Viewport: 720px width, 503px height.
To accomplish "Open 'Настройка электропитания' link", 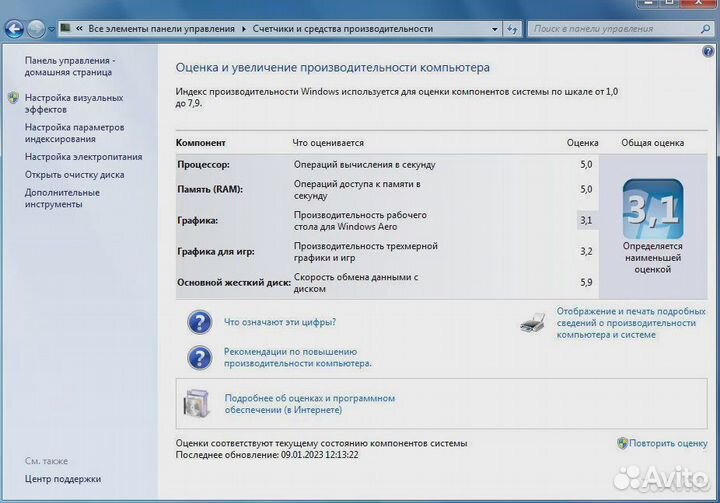I will (x=83, y=157).
